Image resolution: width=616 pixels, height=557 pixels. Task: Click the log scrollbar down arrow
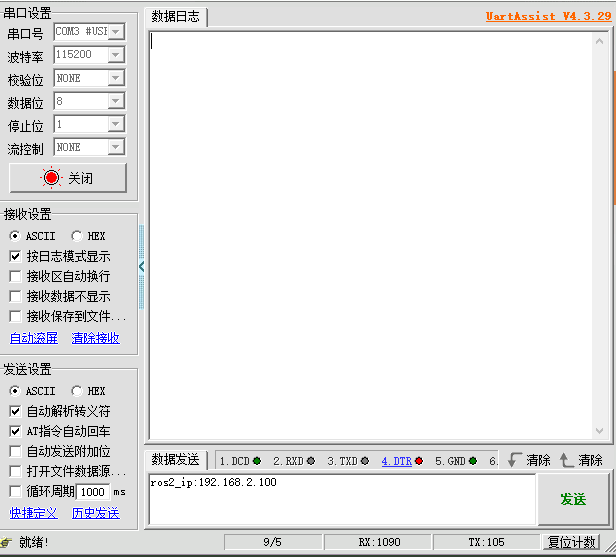click(x=600, y=431)
